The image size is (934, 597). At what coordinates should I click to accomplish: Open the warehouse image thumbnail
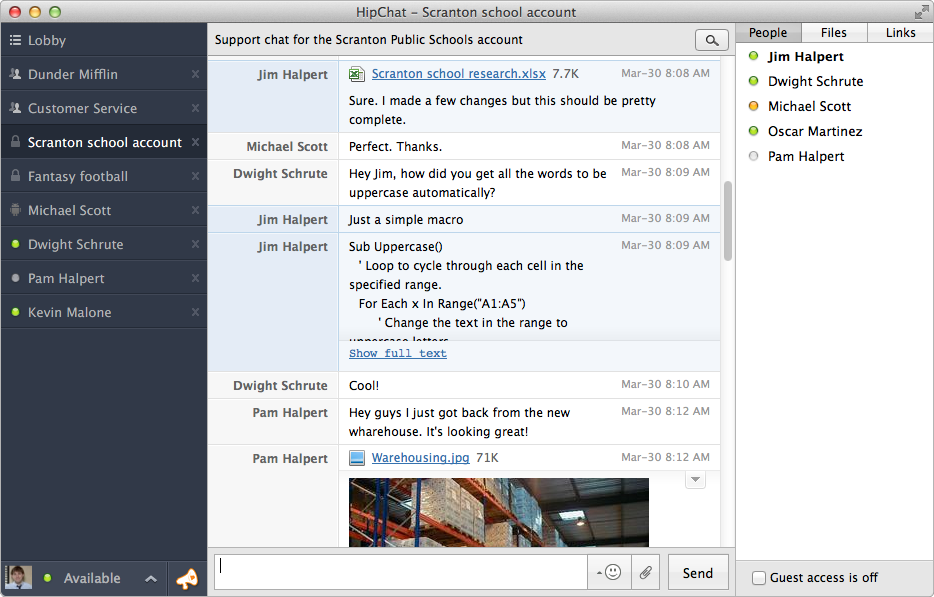click(499, 512)
